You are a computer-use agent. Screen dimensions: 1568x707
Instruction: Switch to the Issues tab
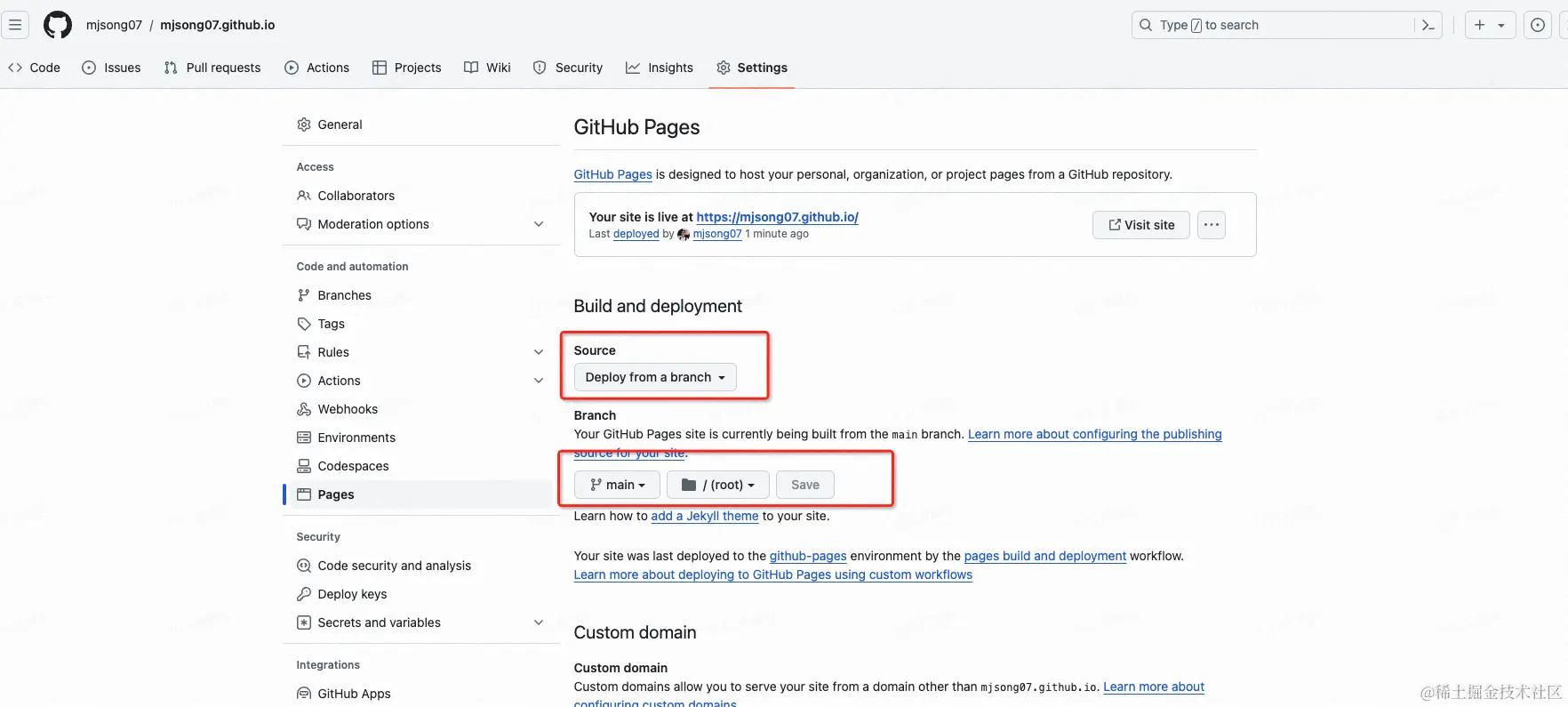111,68
